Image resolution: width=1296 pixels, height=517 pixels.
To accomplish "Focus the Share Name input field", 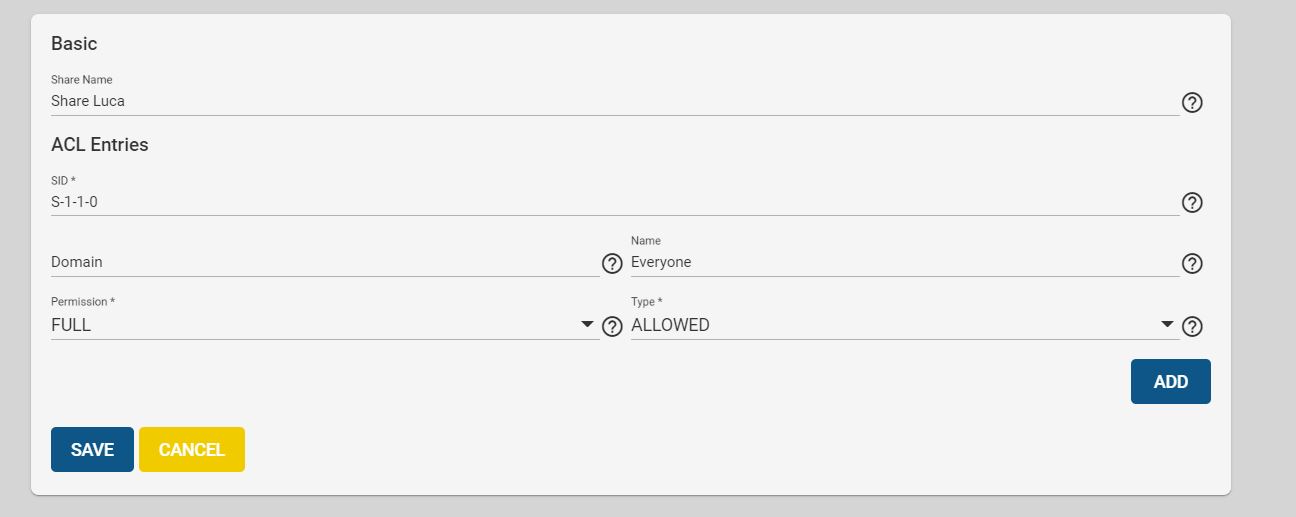I will (x=615, y=101).
